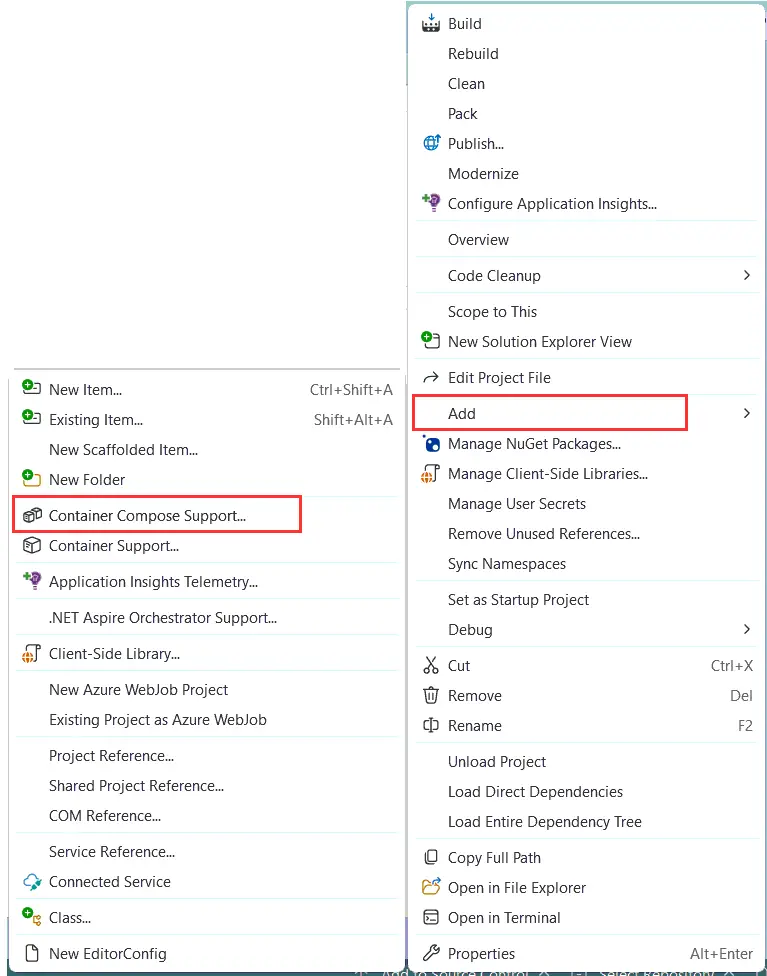This screenshot has height=976, width=767.
Task: Click the Build hammer icon
Action: [430, 23]
